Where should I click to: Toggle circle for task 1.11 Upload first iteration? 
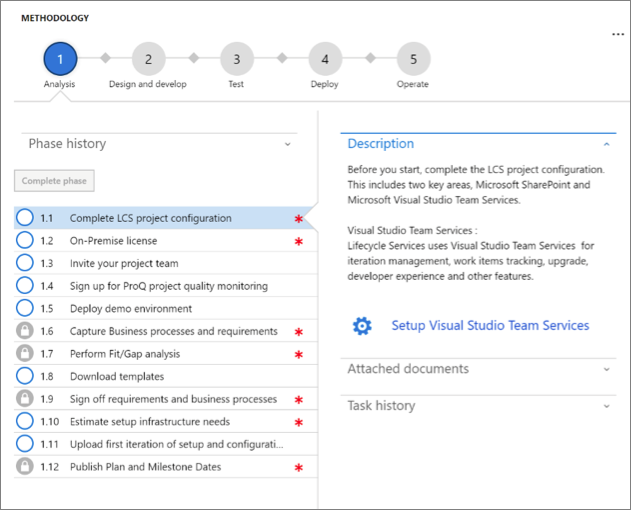coord(25,444)
